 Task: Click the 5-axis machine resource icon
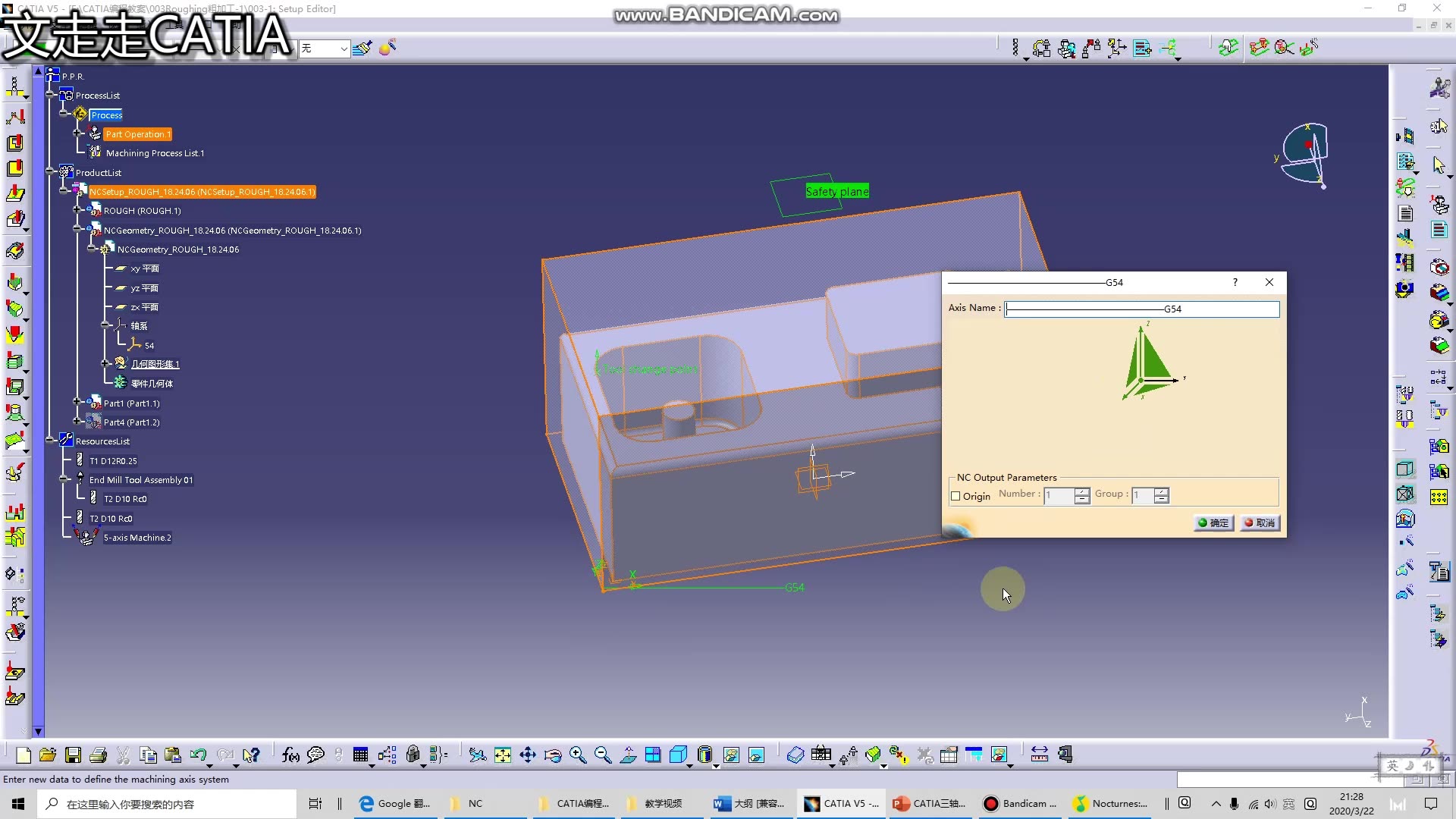pos(84,538)
